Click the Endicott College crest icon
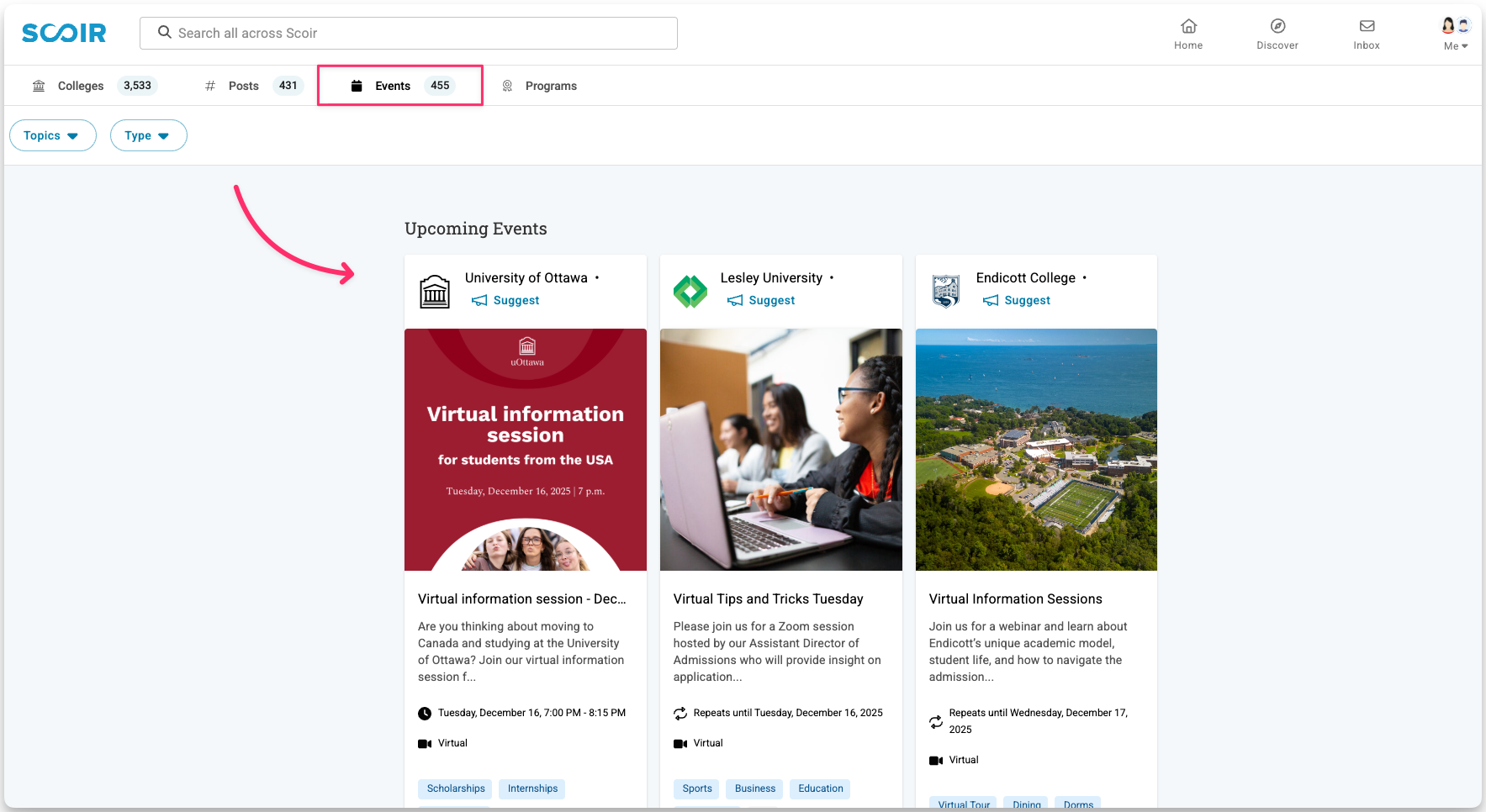Viewport: 1486px width, 812px height. (x=946, y=292)
